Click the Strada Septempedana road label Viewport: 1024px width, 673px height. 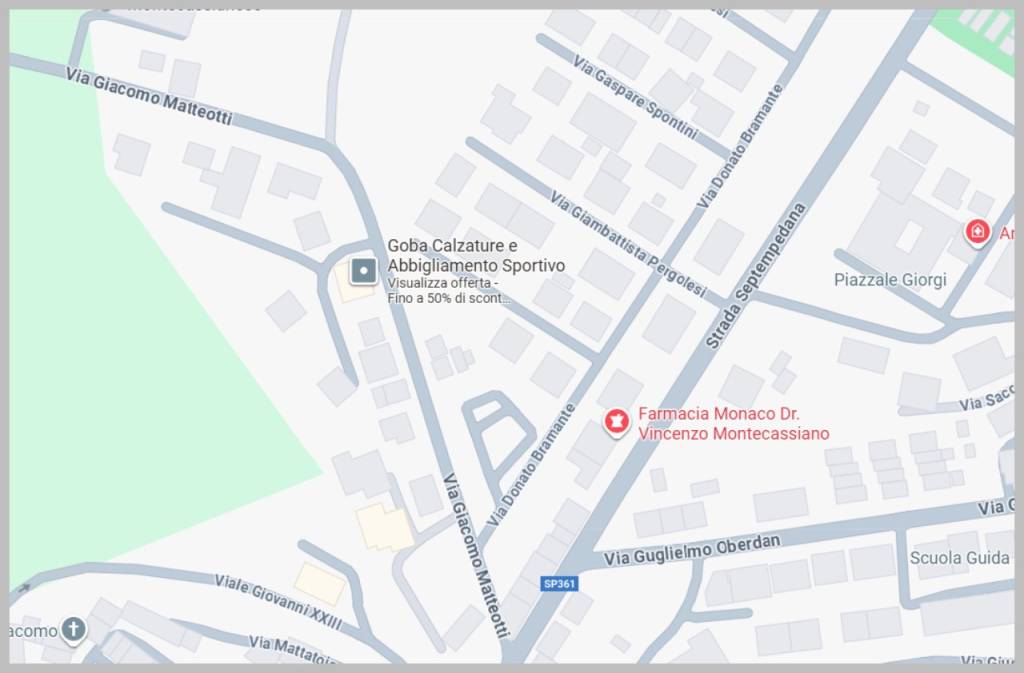[x=757, y=276]
